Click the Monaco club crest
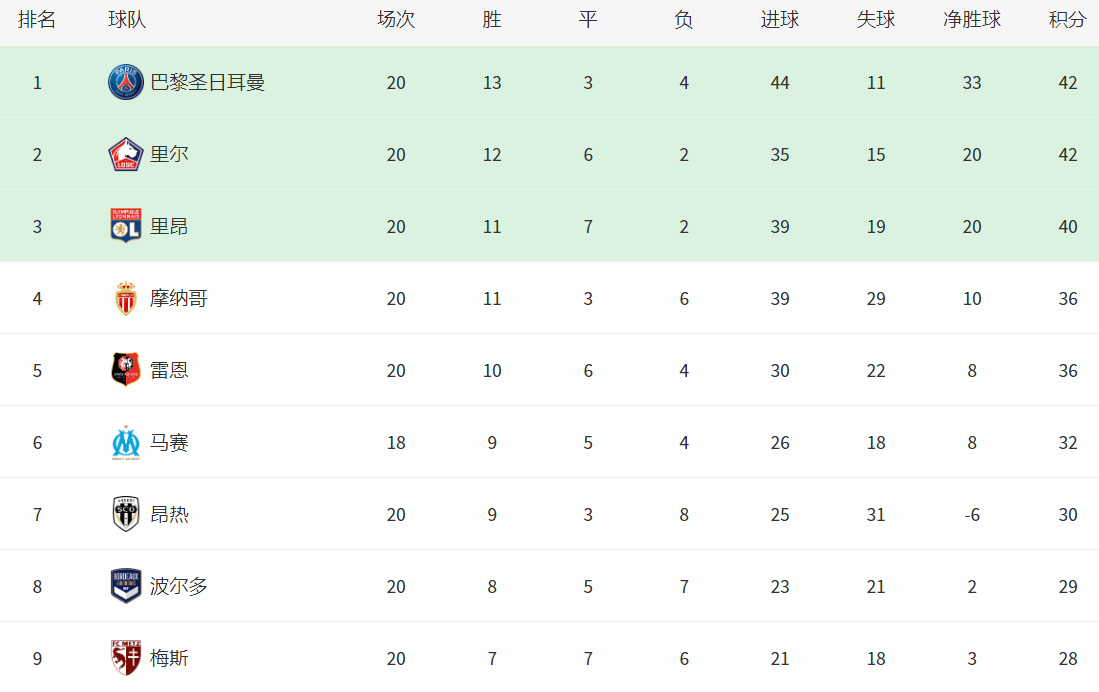 tap(126, 299)
